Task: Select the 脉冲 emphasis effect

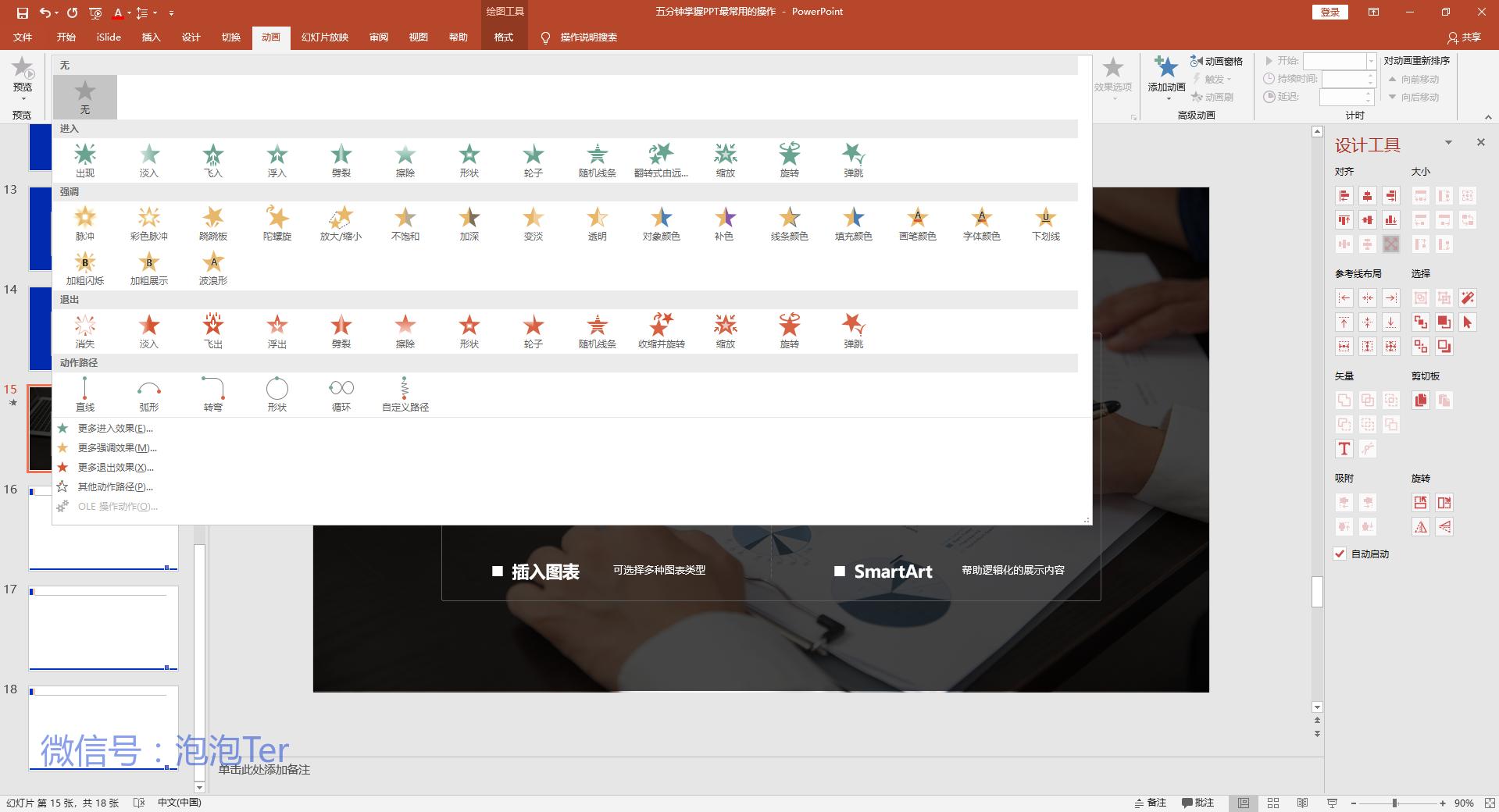Action: point(85,223)
